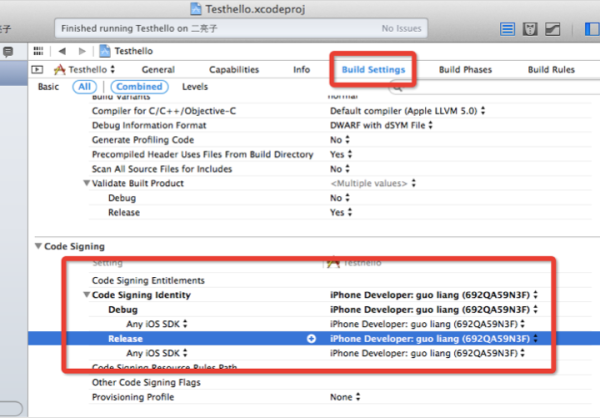600x418 pixels.
Task: Show the Standard editor
Action: [507, 29]
